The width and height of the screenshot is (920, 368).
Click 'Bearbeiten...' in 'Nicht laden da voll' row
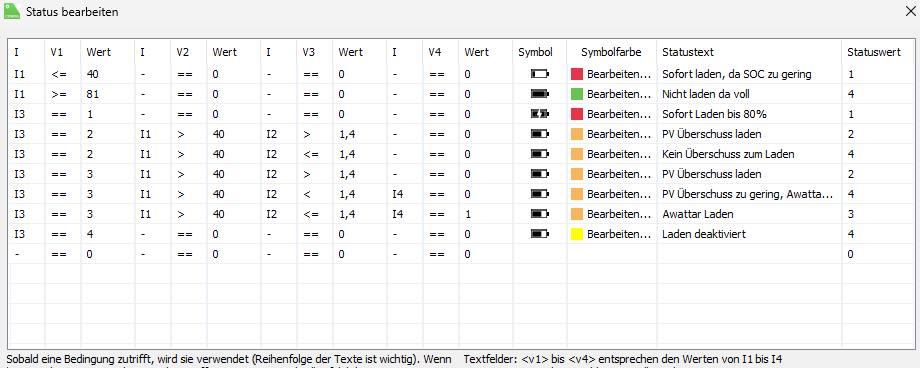coord(620,94)
